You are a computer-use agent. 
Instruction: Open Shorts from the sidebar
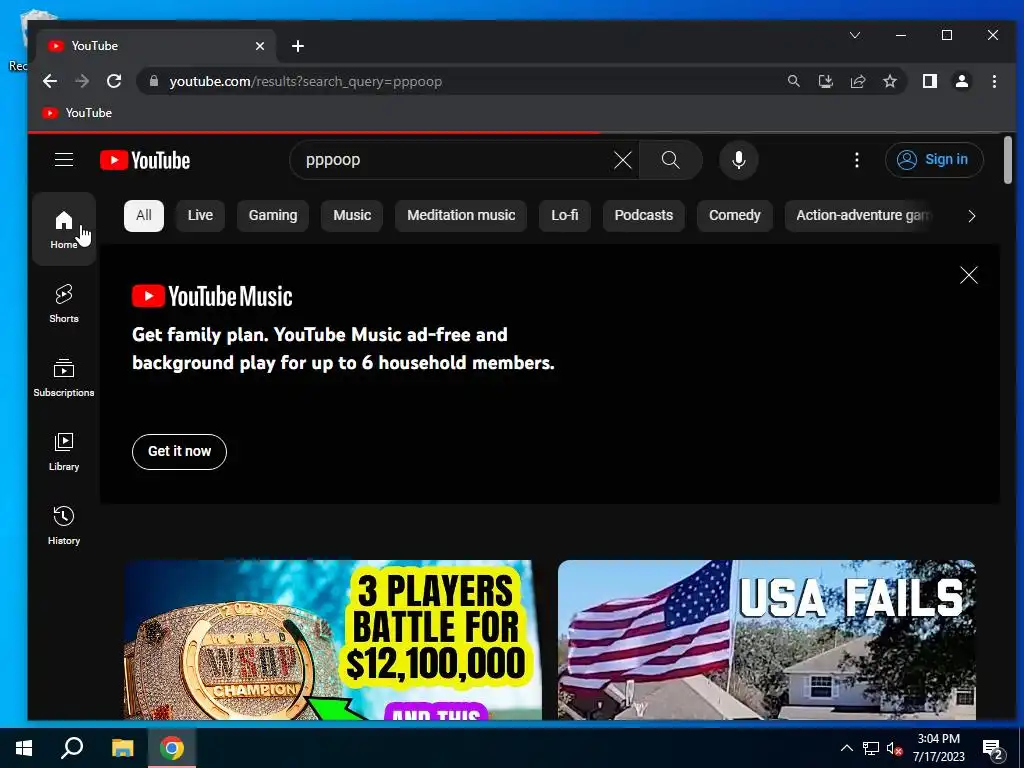(64, 304)
